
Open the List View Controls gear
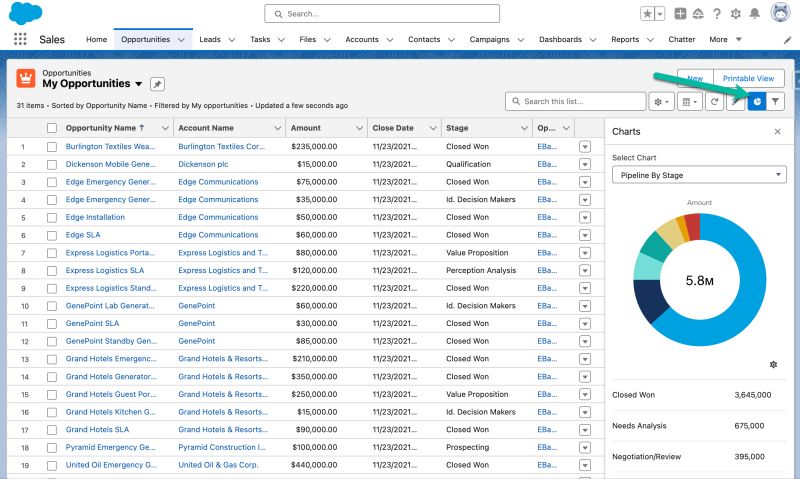661,102
